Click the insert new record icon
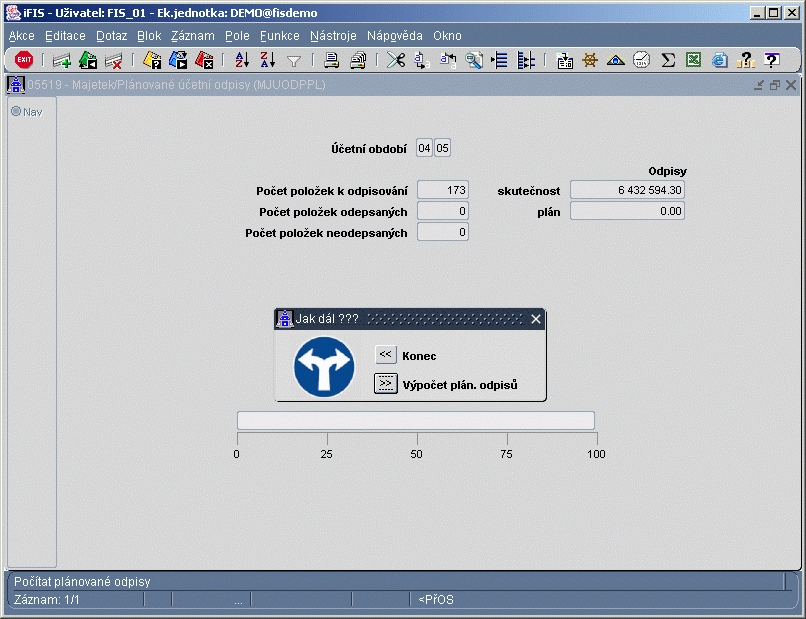This screenshot has width=806, height=619. pos(62,61)
